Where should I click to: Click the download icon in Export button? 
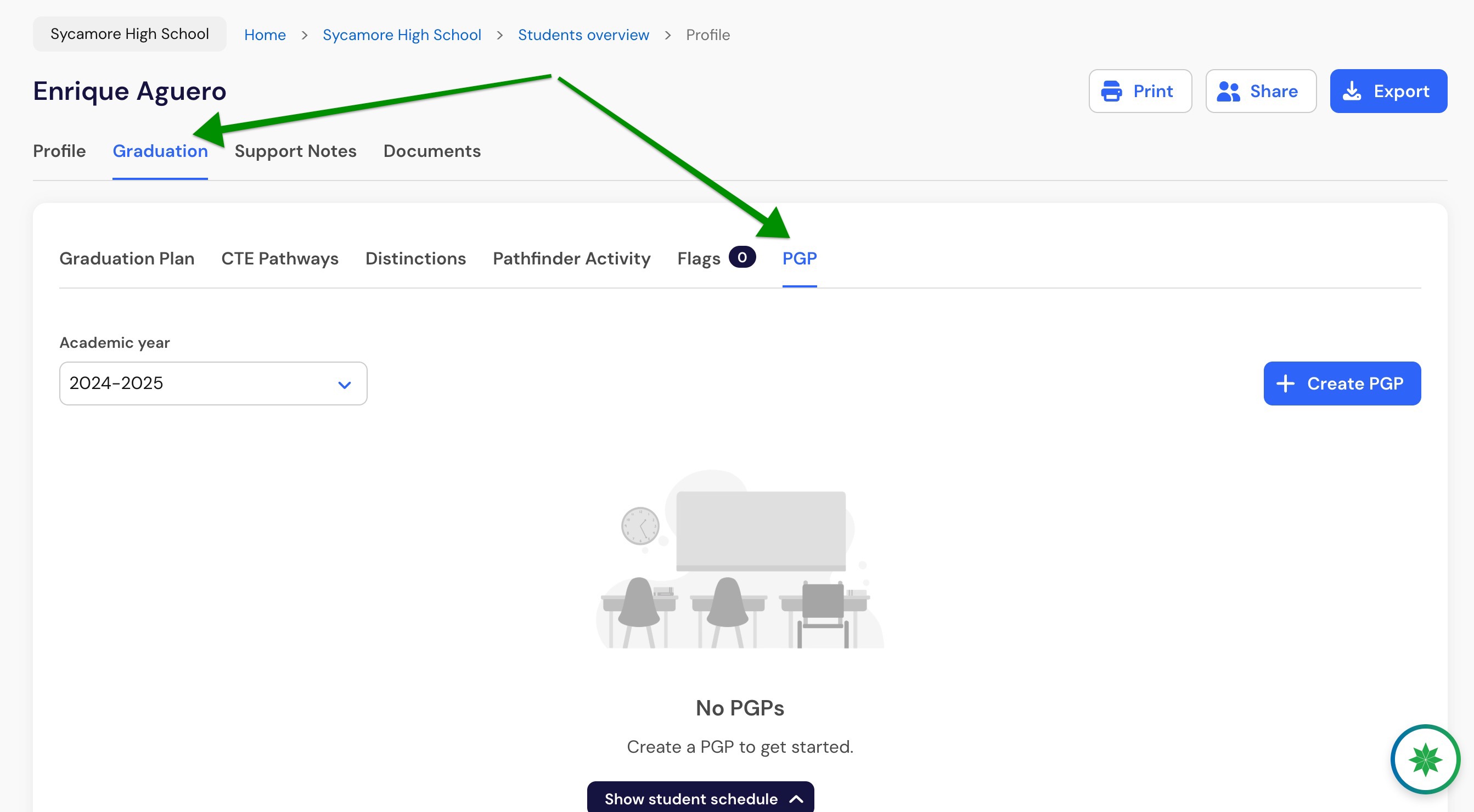click(1352, 91)
